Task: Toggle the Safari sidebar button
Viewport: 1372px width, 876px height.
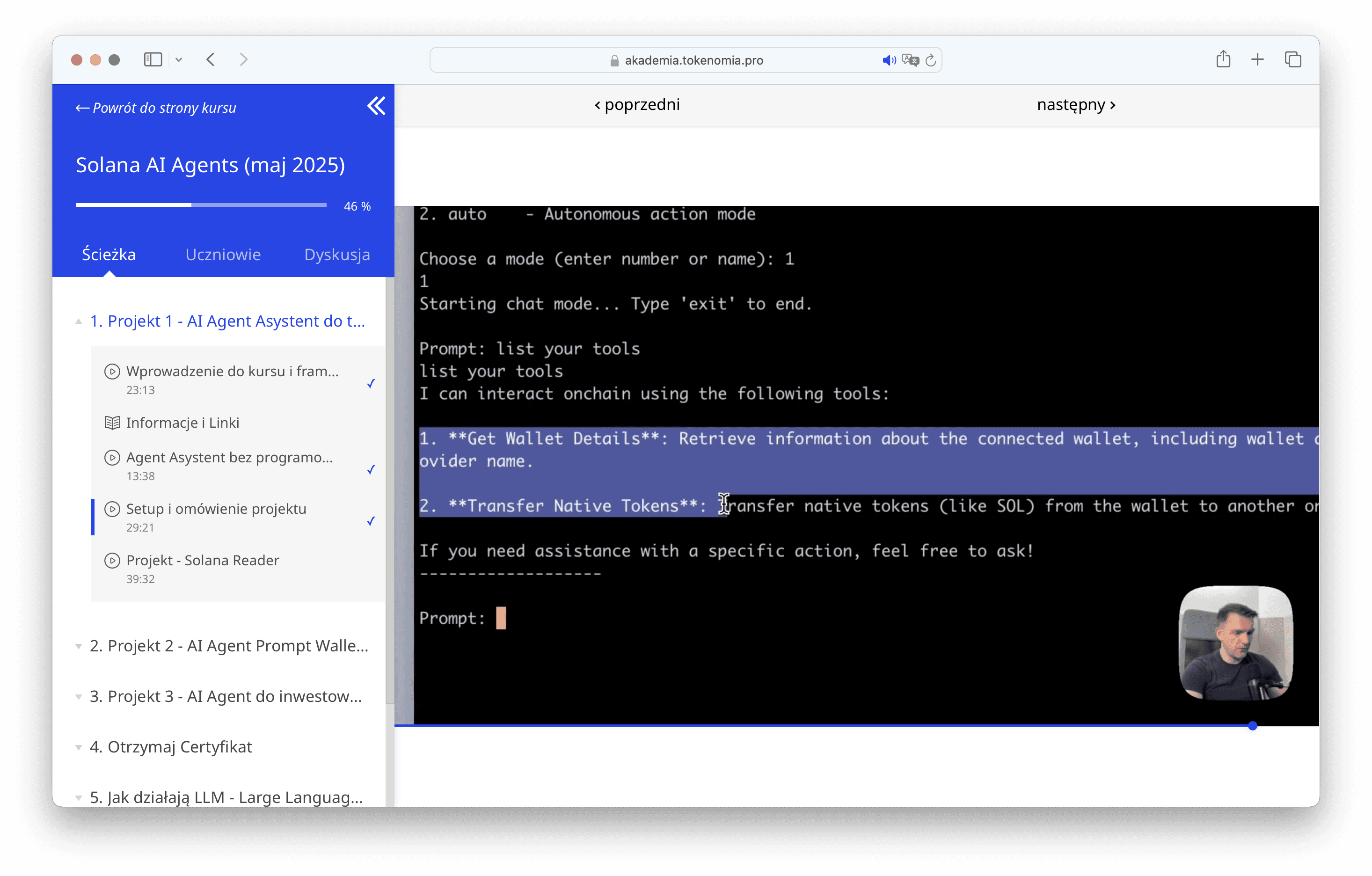Action: pyautogui.click(x=153, y=59)
